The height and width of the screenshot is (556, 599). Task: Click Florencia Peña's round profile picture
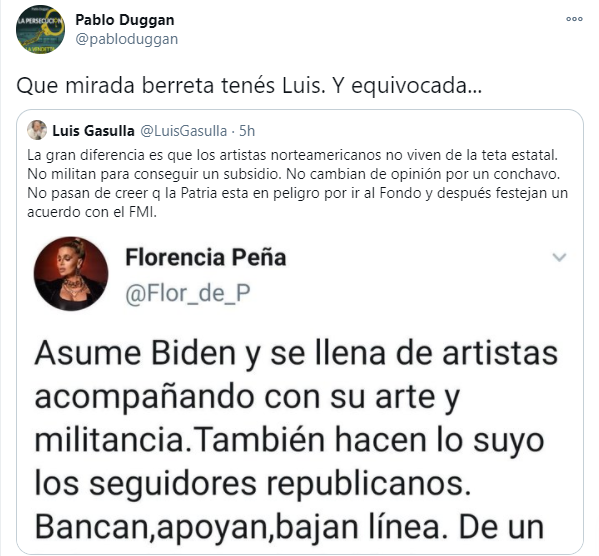(x=71, y=274)
